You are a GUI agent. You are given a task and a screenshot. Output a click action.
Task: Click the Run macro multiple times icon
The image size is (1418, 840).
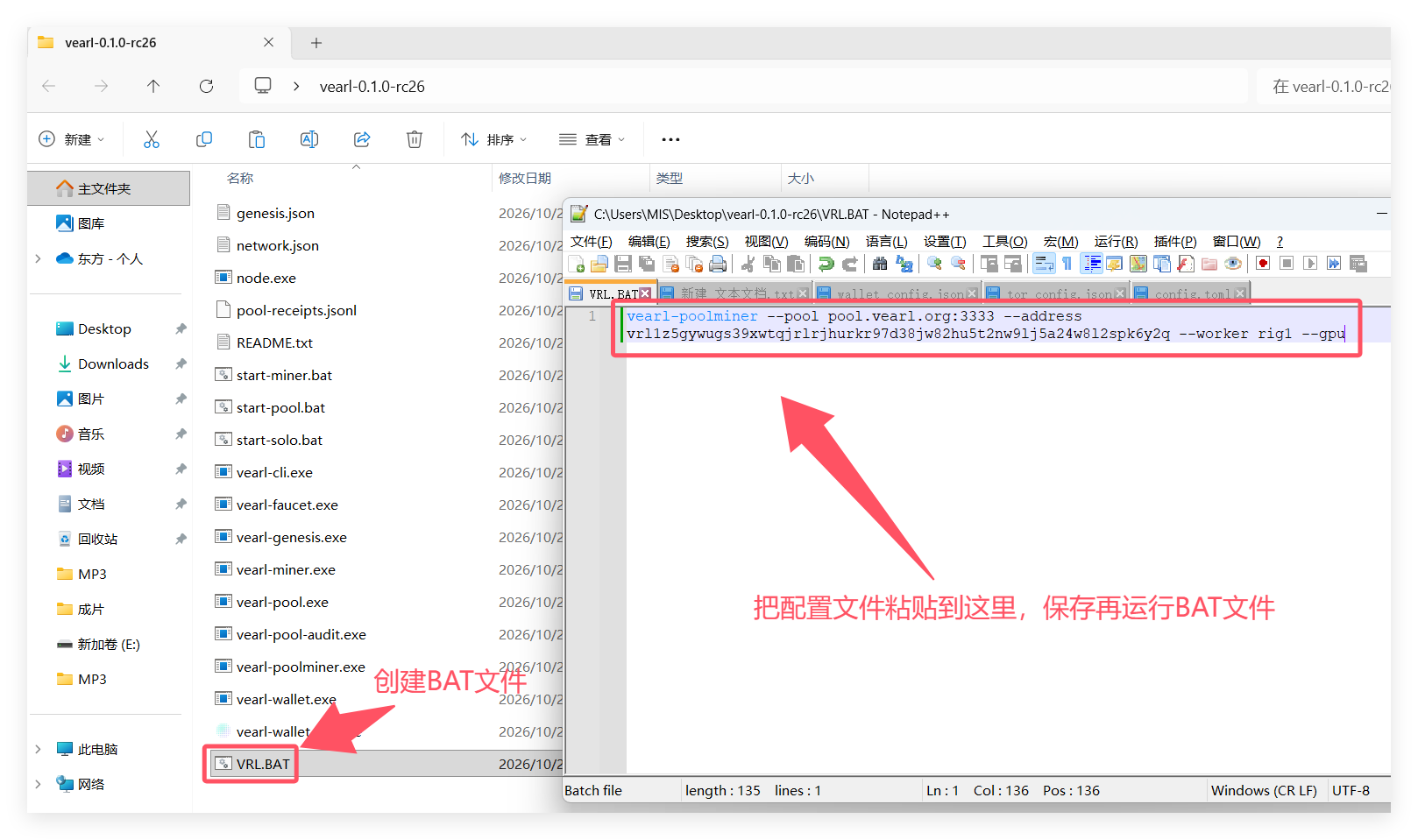[1334, 264]
